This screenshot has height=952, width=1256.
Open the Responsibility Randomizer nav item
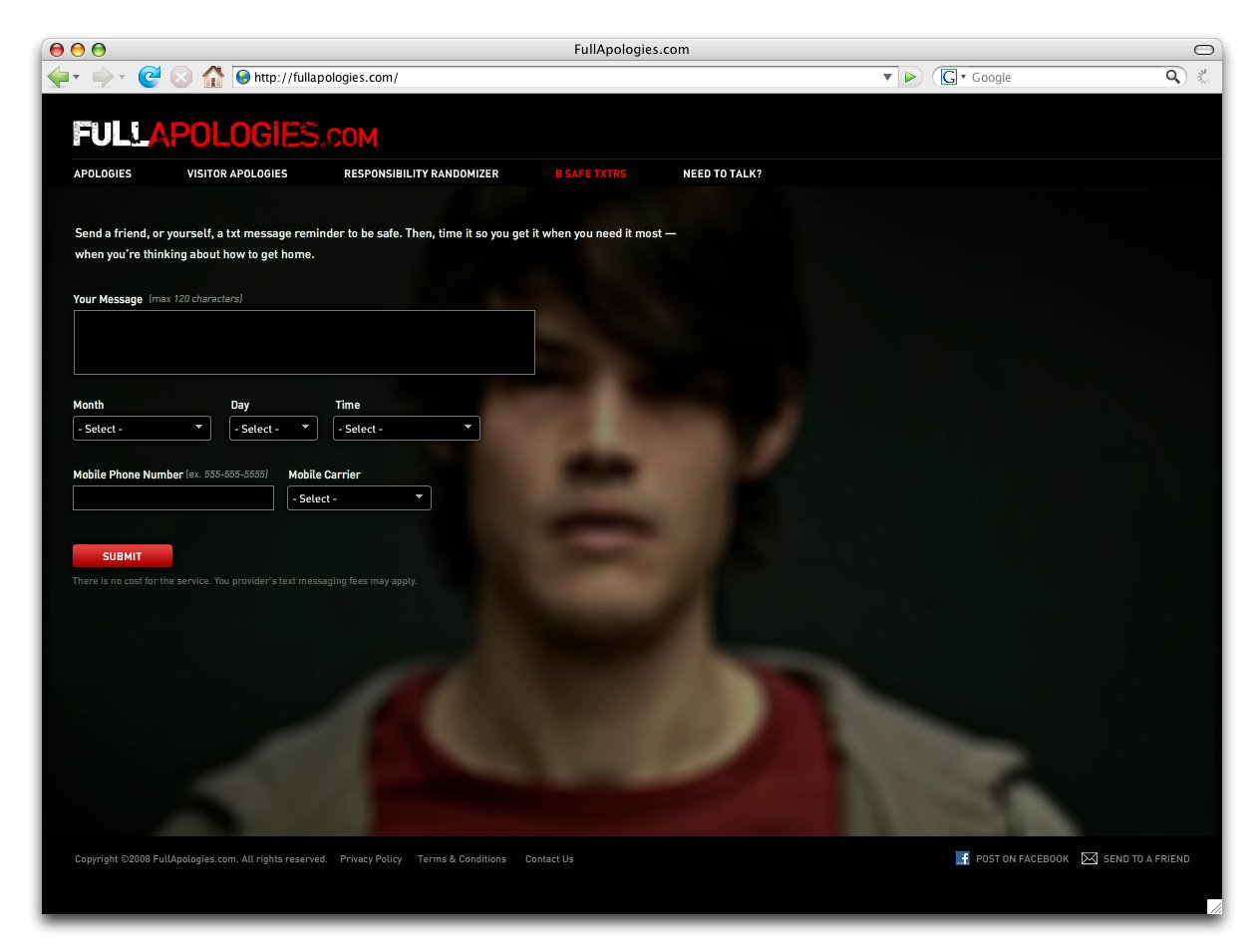pos(422,173)
